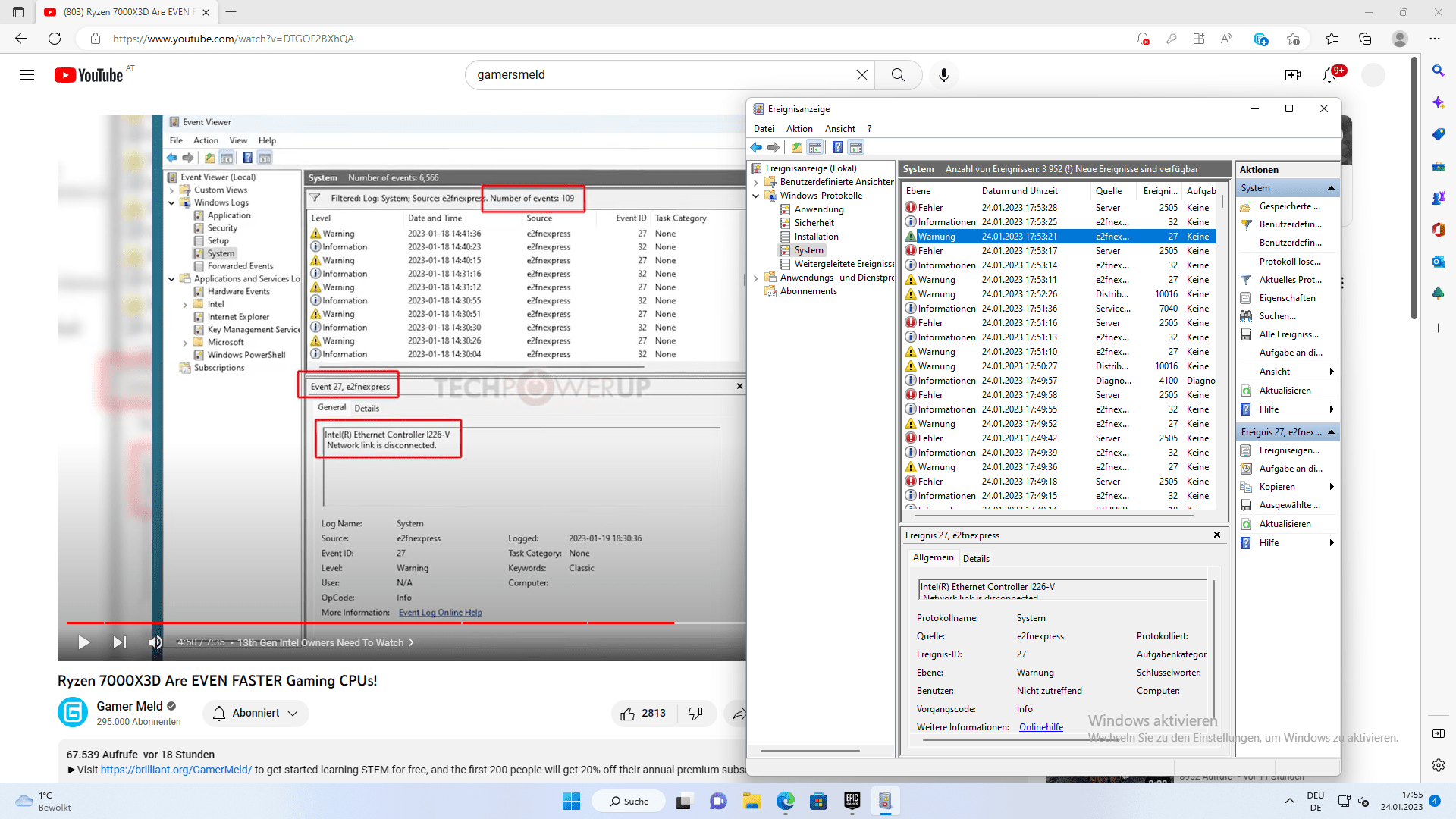Open brilliant.org/GamerMeld link in description
This screenshot has height=819, width=1456.
point(176,770)
